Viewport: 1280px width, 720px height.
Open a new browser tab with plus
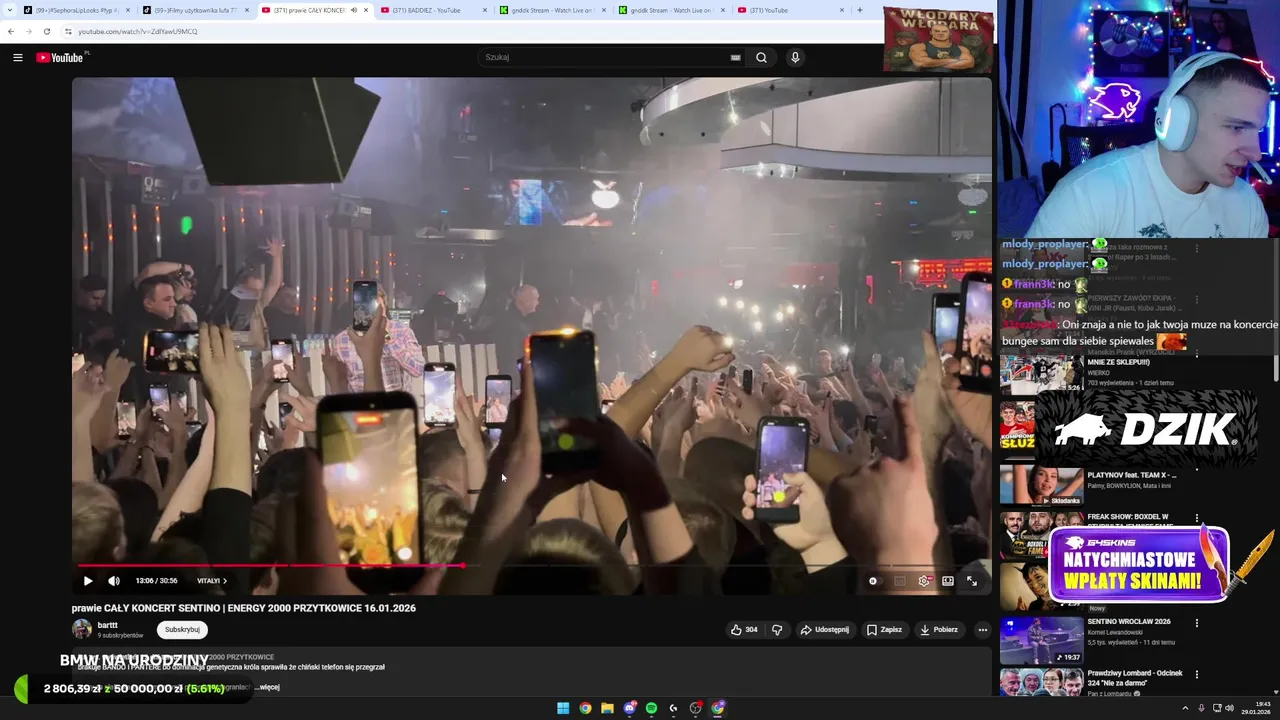click(x=860, y=10)
